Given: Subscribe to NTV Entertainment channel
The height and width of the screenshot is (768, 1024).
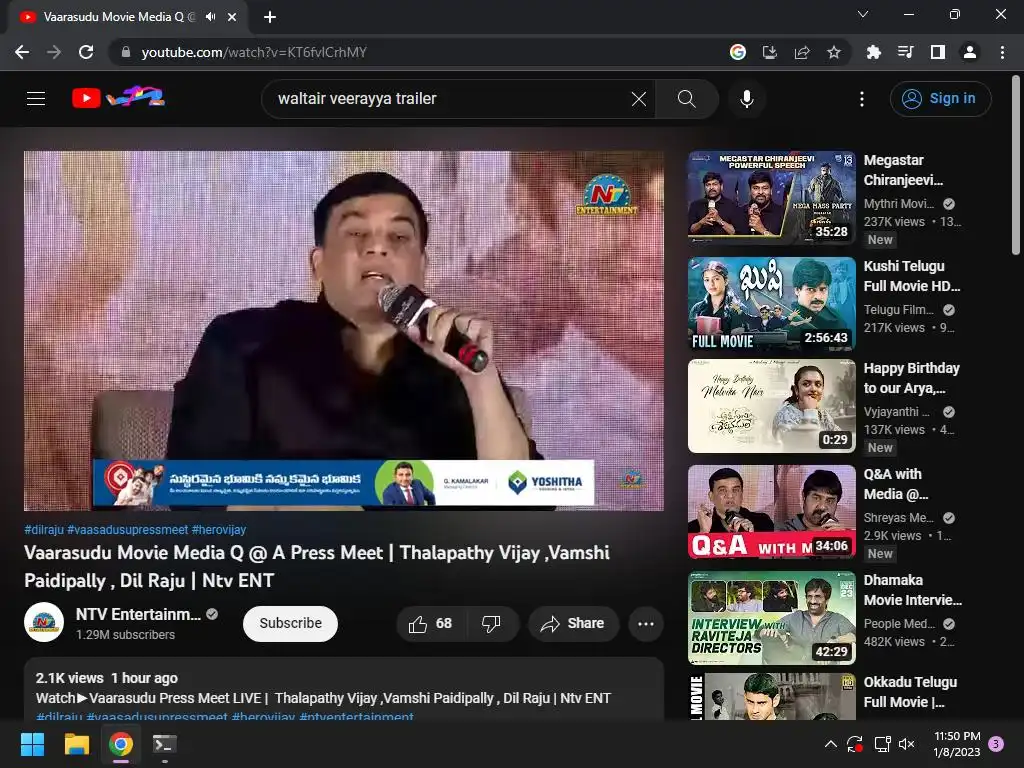Looking at the screenshot, I should point(291,624).
